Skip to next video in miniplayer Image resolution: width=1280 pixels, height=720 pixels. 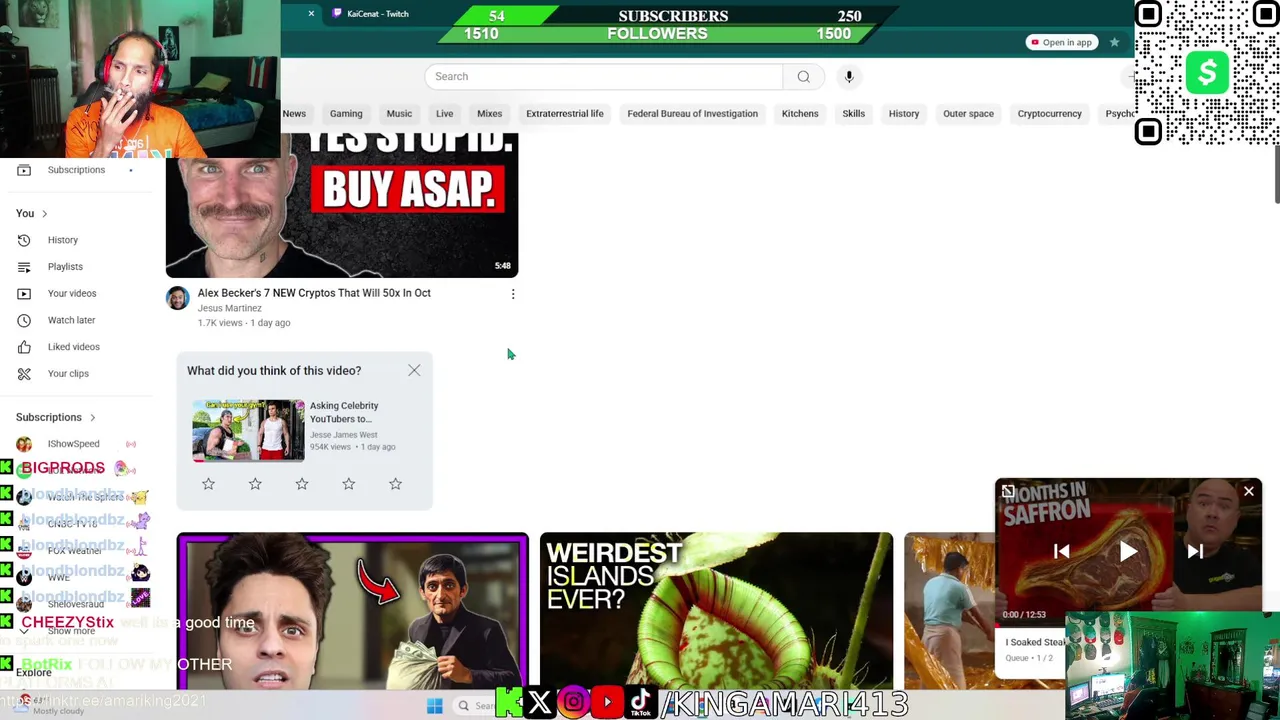(x=1195, y=551)
